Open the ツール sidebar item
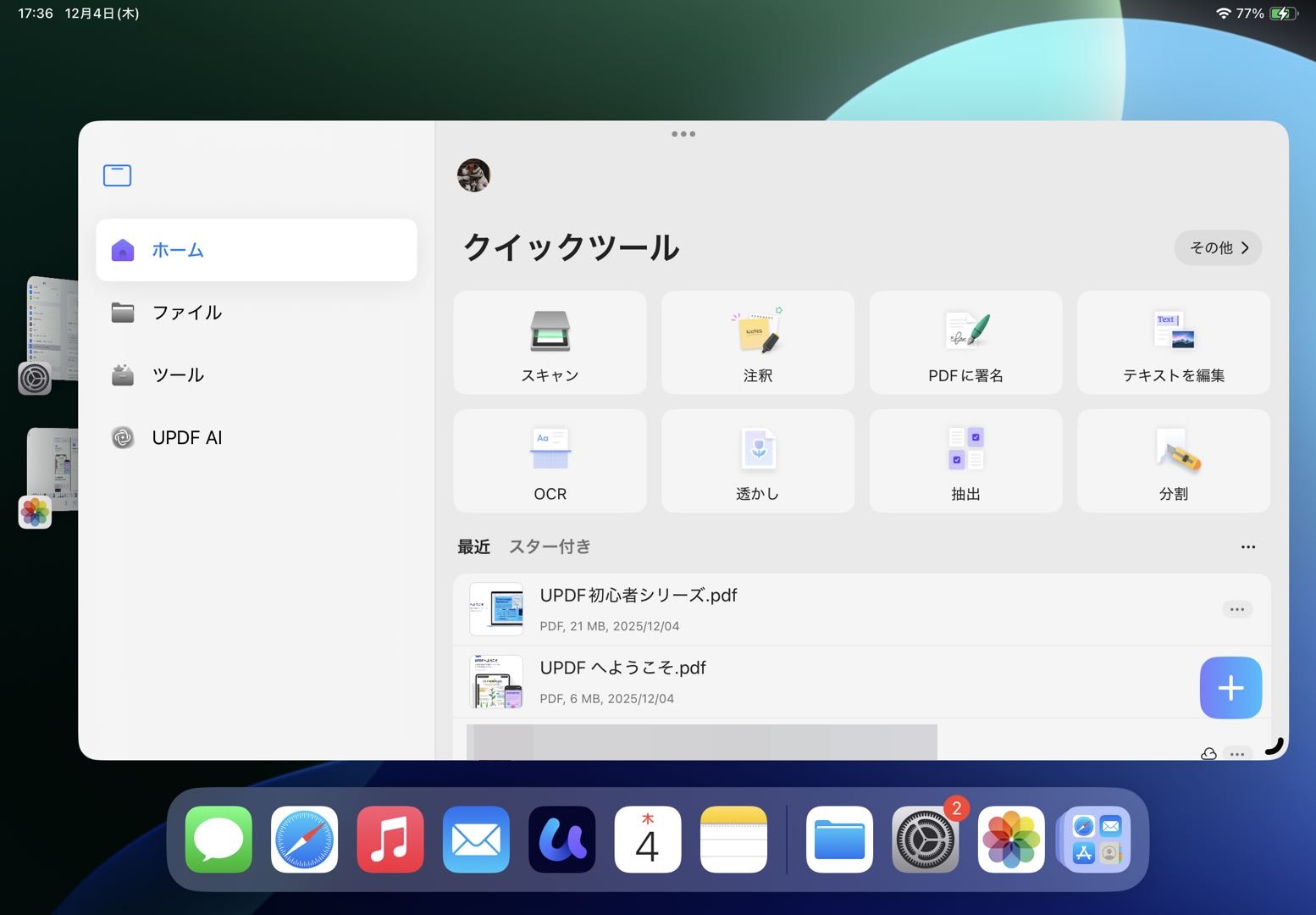This screenshot has width=1316, height=915. (x=256, y=374)
